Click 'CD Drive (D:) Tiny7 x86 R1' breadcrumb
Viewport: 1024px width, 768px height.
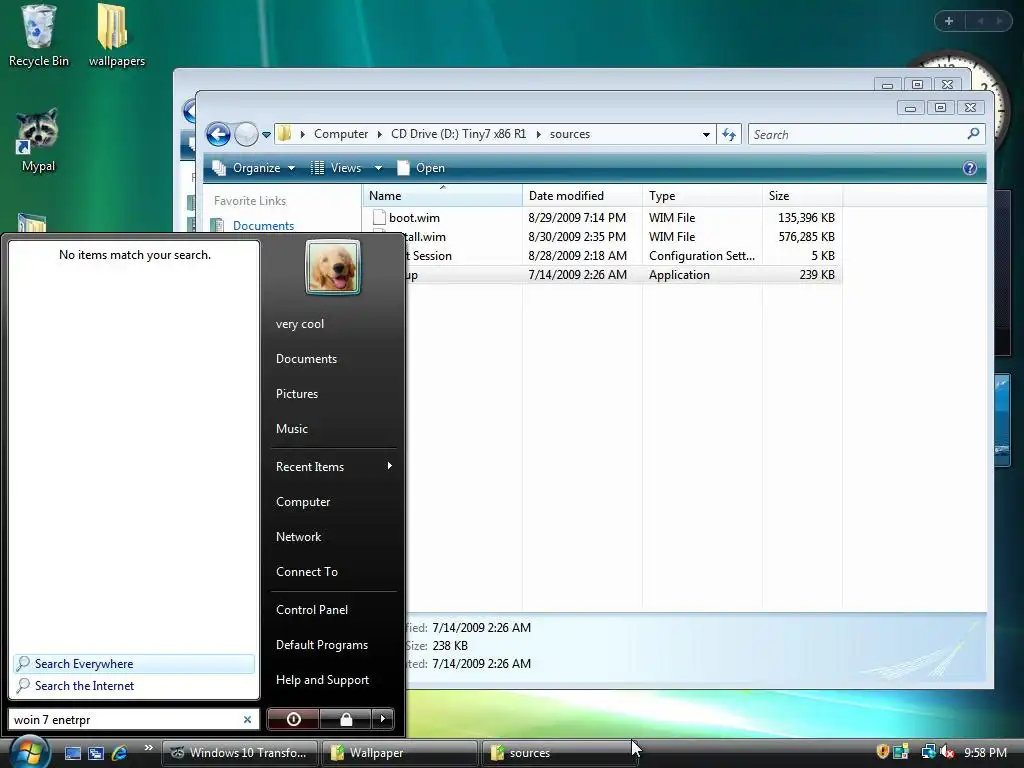tap(458, 134)
